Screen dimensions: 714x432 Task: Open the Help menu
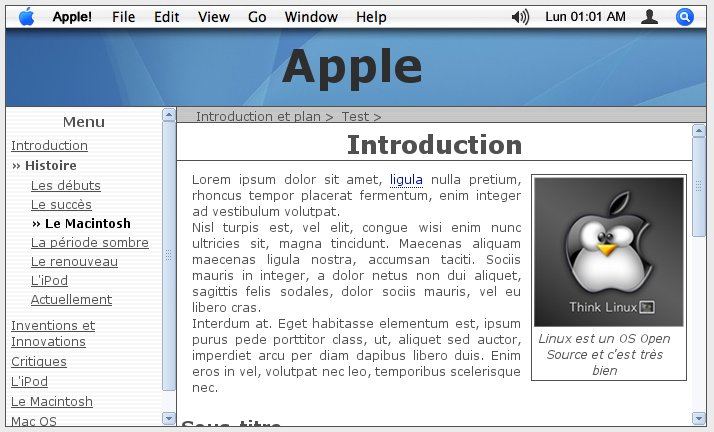371,17
